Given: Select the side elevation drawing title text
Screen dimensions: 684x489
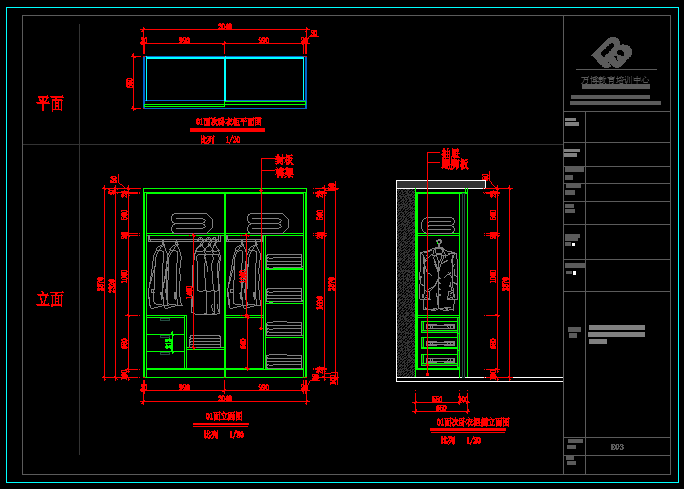Looking at the screenshot, I should click(472, 422).
